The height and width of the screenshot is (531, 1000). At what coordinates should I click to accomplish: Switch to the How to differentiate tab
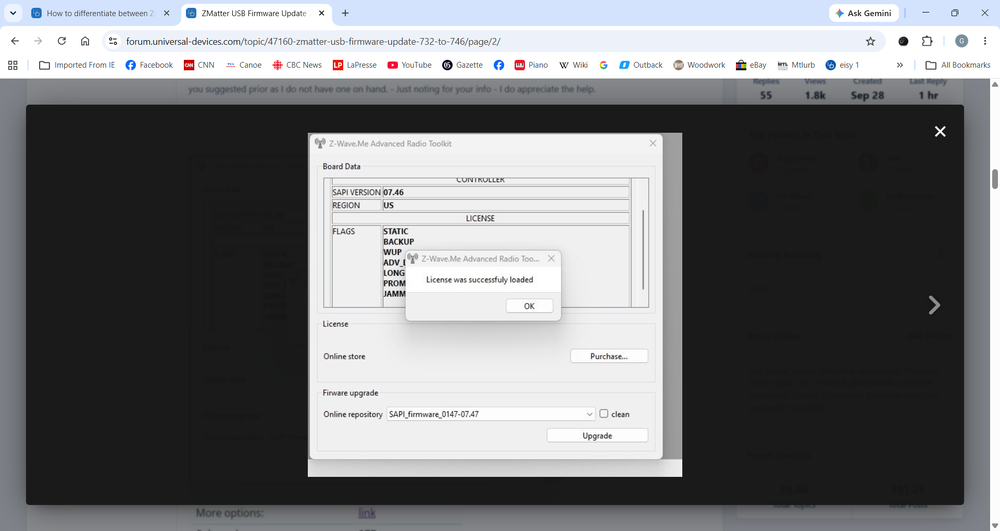[100, 13]
